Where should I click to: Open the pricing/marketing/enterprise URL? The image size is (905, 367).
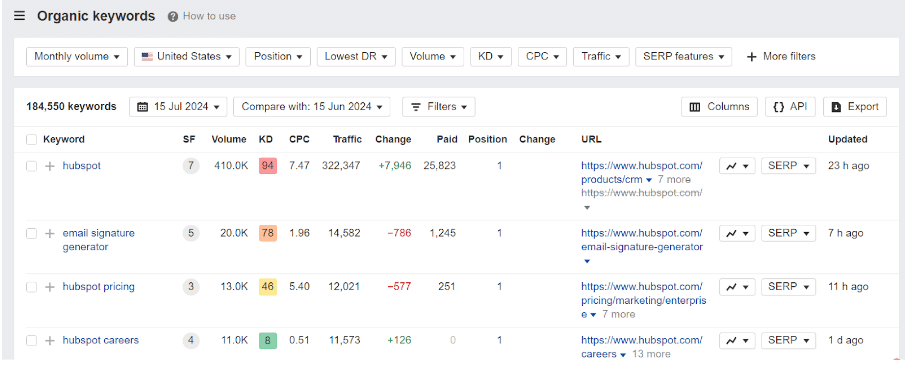644,300
